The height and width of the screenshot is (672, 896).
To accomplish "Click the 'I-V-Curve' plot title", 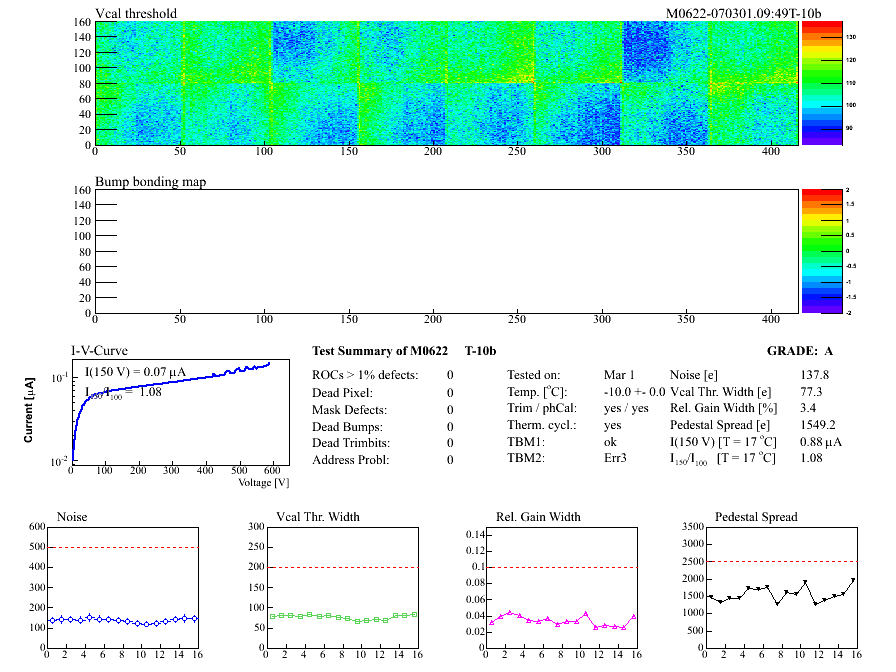I will [x=99, y=351].
